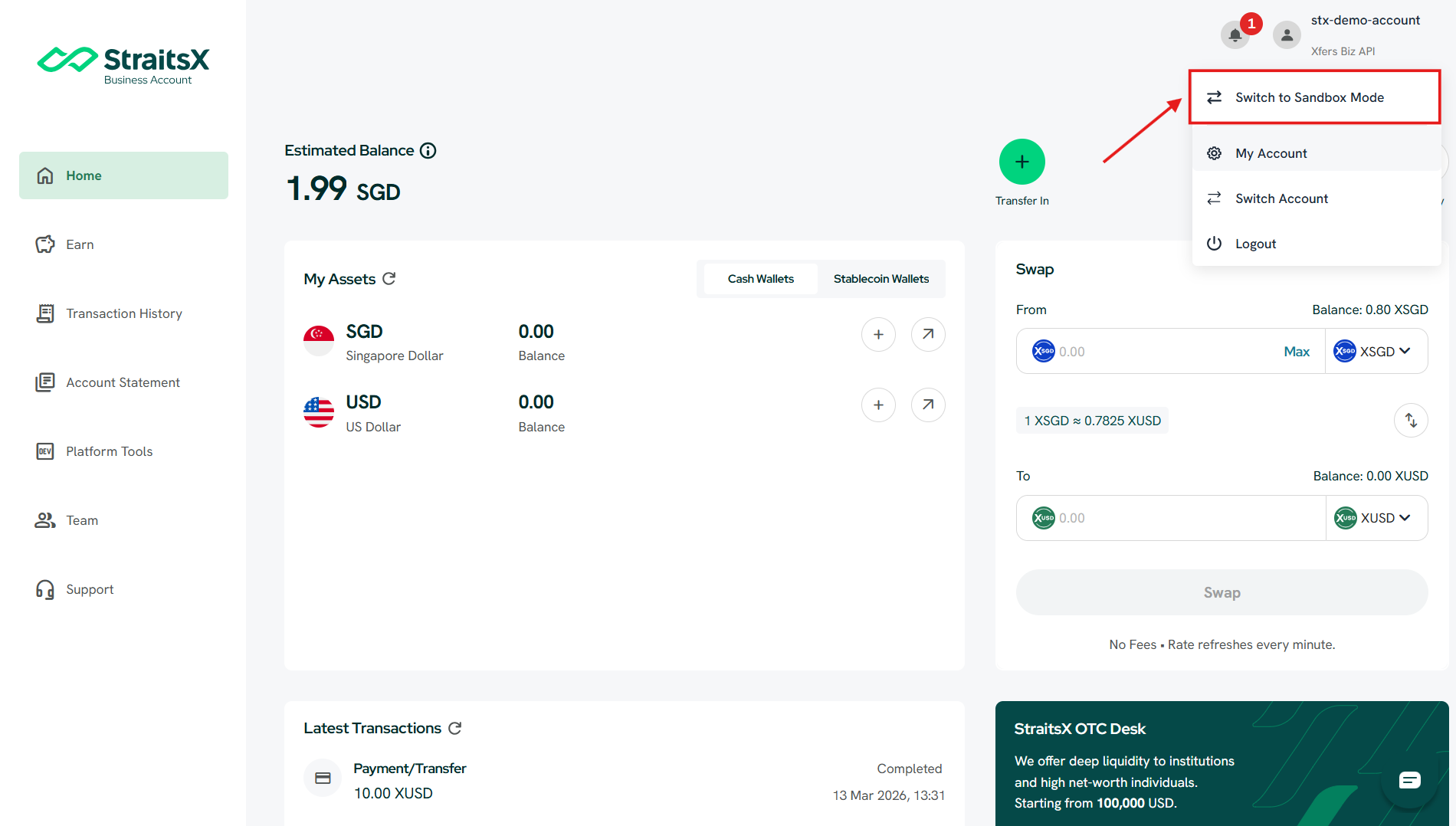Click Logout in the account menu

pyautogui.click(x=1315, y=244)
